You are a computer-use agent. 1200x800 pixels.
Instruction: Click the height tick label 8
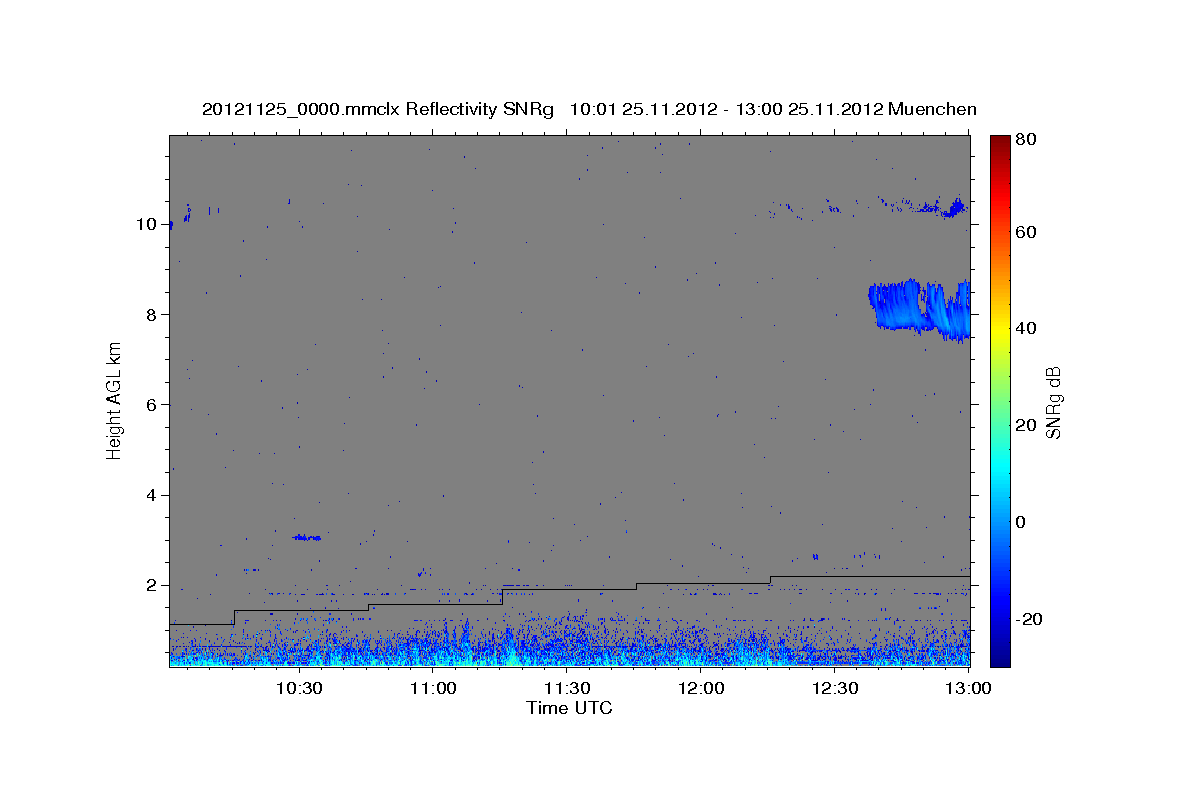coord(152,314)
